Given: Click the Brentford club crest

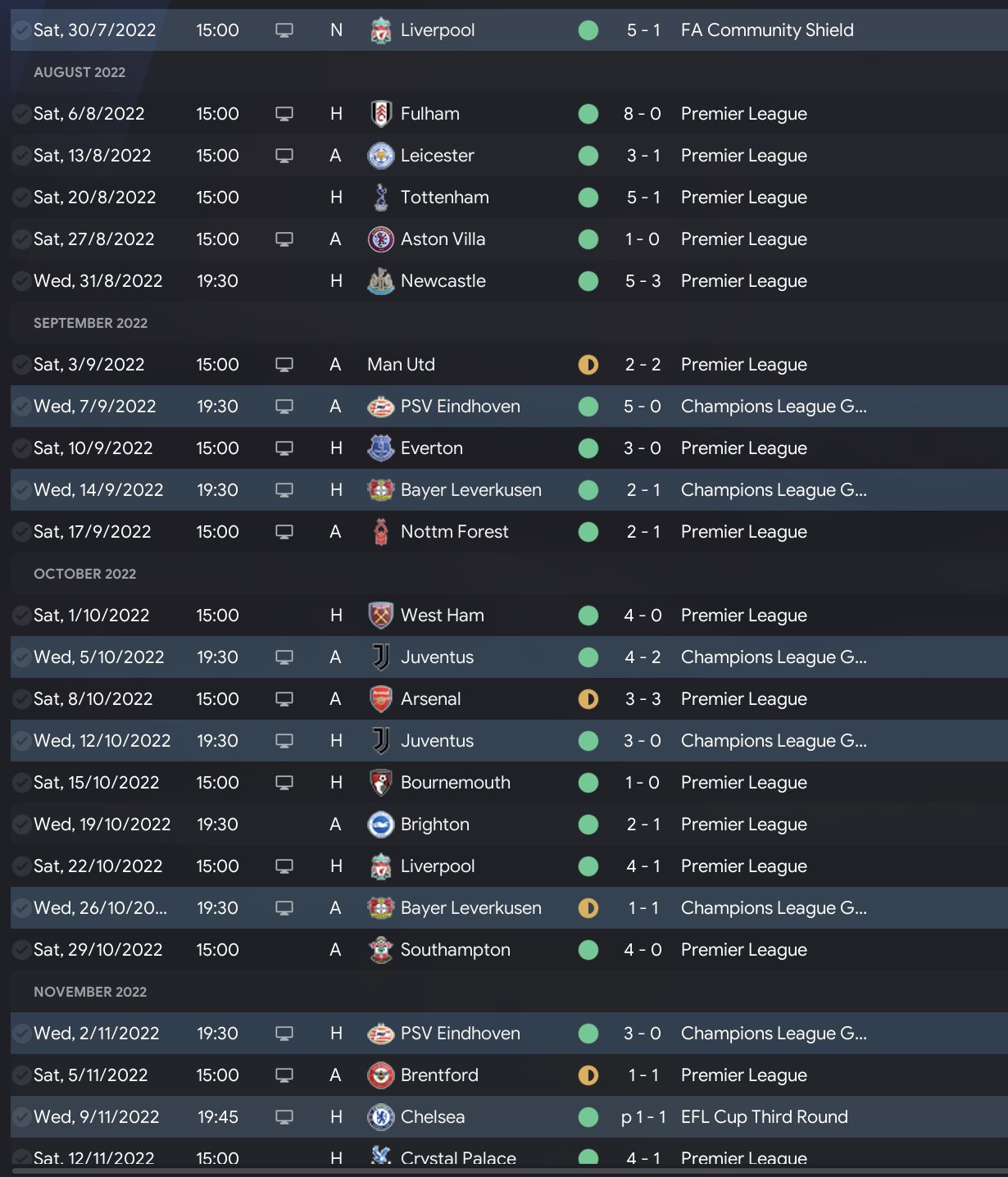Looking at the screenshot, I should point(380,1075).
